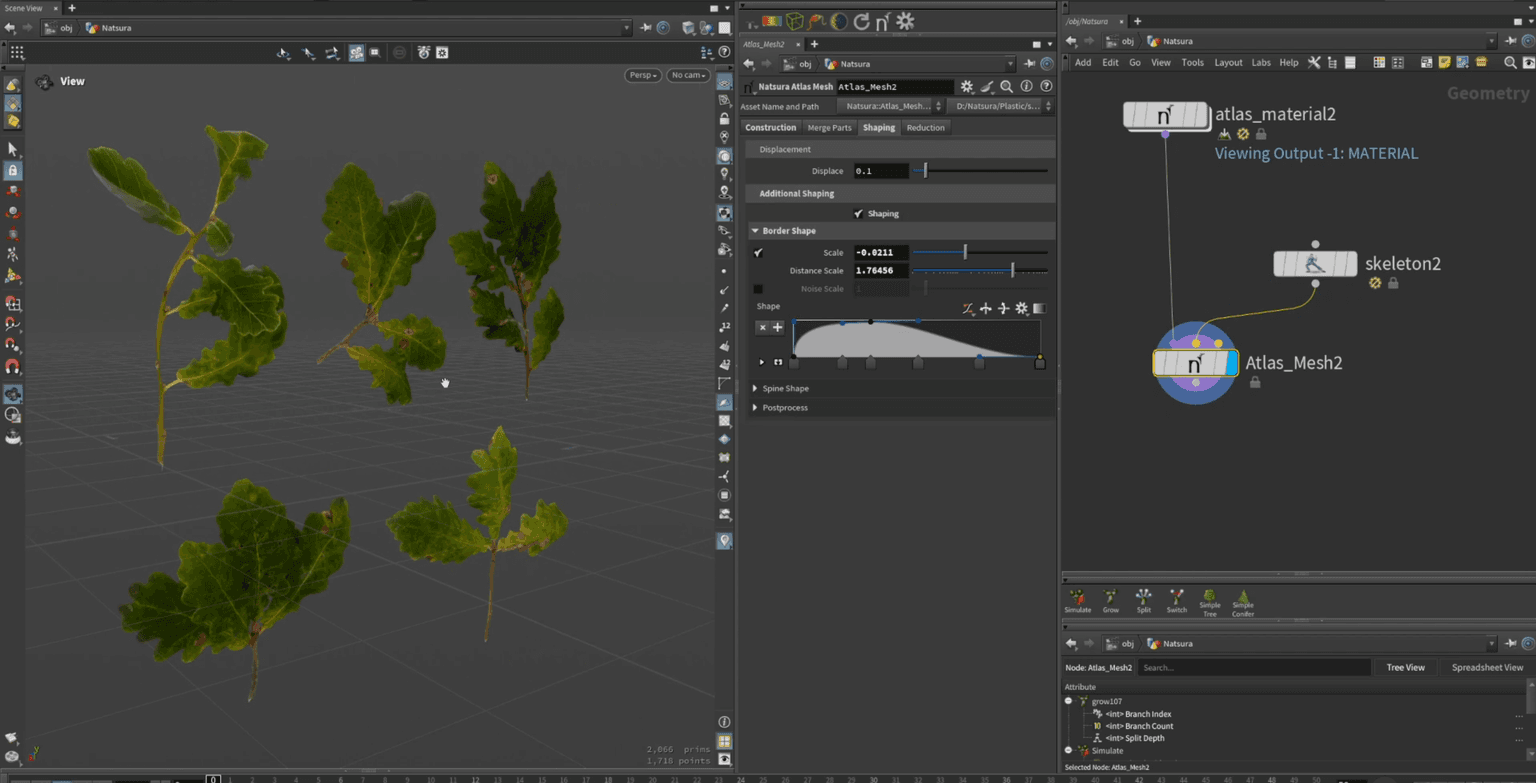Open the Labs menu in the network editor
The height and width of the screenshot is (783, 1536).
coord(1261,62)
